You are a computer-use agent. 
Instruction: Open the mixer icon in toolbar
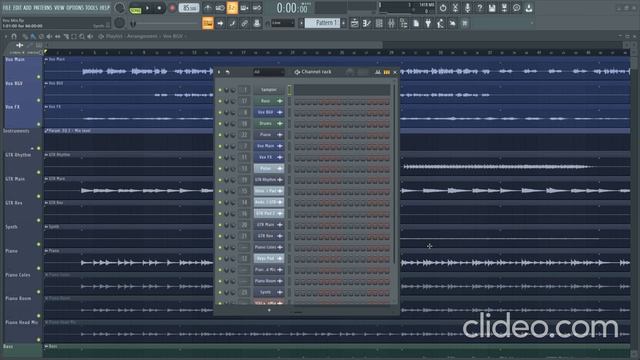(x=391, y=24)
